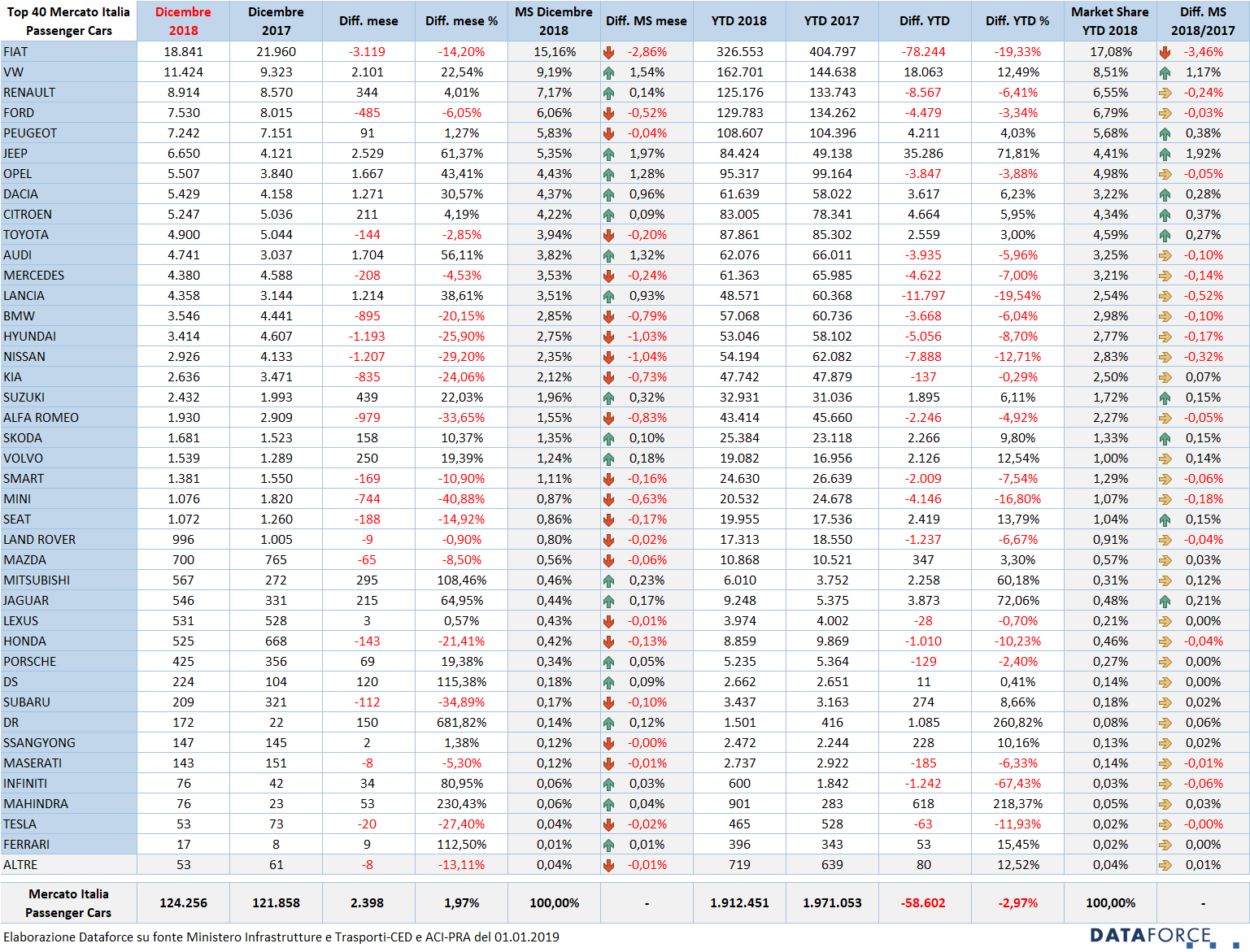Screen dimensions: 1250x952
Task: Select JEEP's Diff. mese % value 61,37%
Action: pyautogui.click(x=461, y=154)
